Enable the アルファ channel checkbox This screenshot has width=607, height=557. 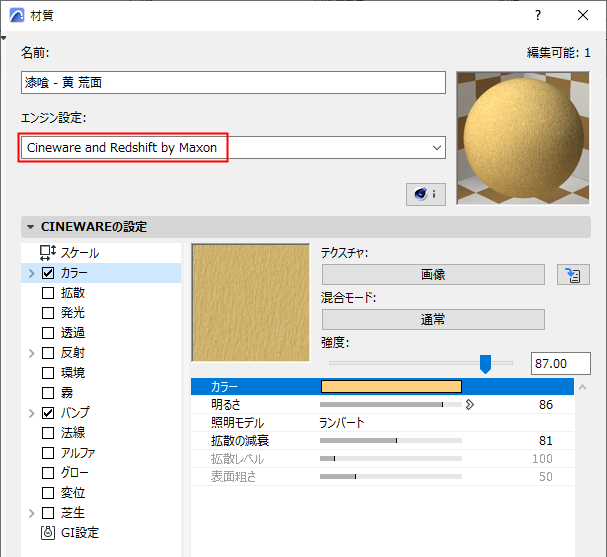coord(48,453)
